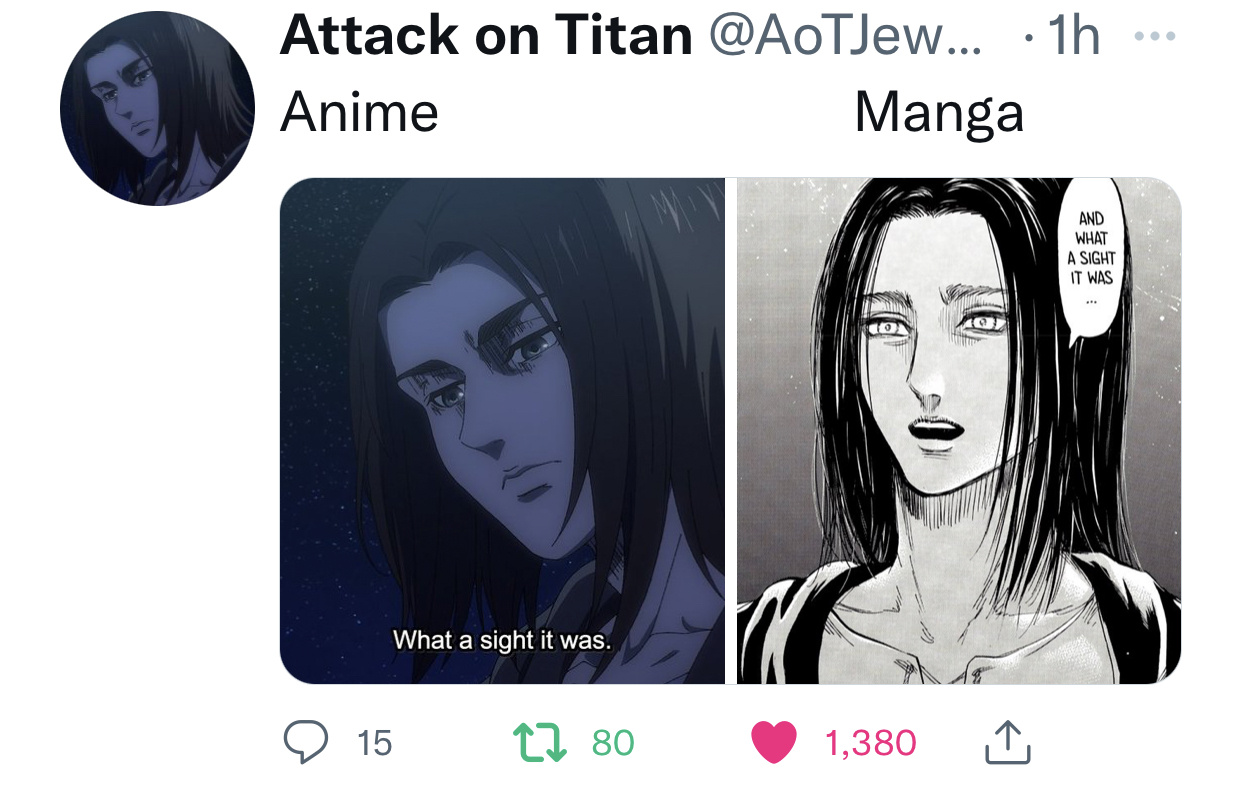The width and height of the screenshot is (1242, 804).
Task: Open the Attack on Titan profile avatar
Action: point(158,108)
